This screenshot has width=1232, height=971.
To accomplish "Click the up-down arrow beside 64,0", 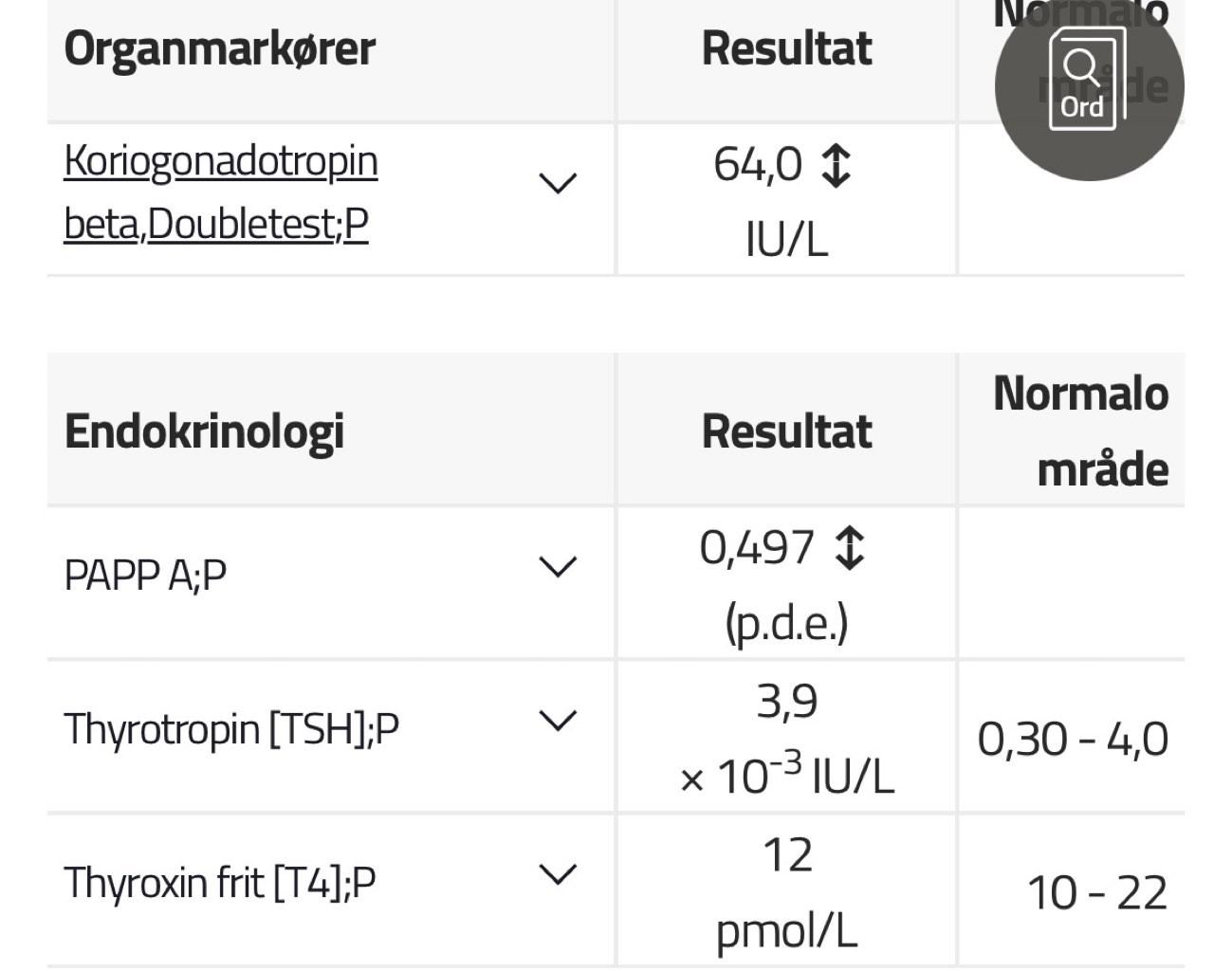I will click(835, 165).
